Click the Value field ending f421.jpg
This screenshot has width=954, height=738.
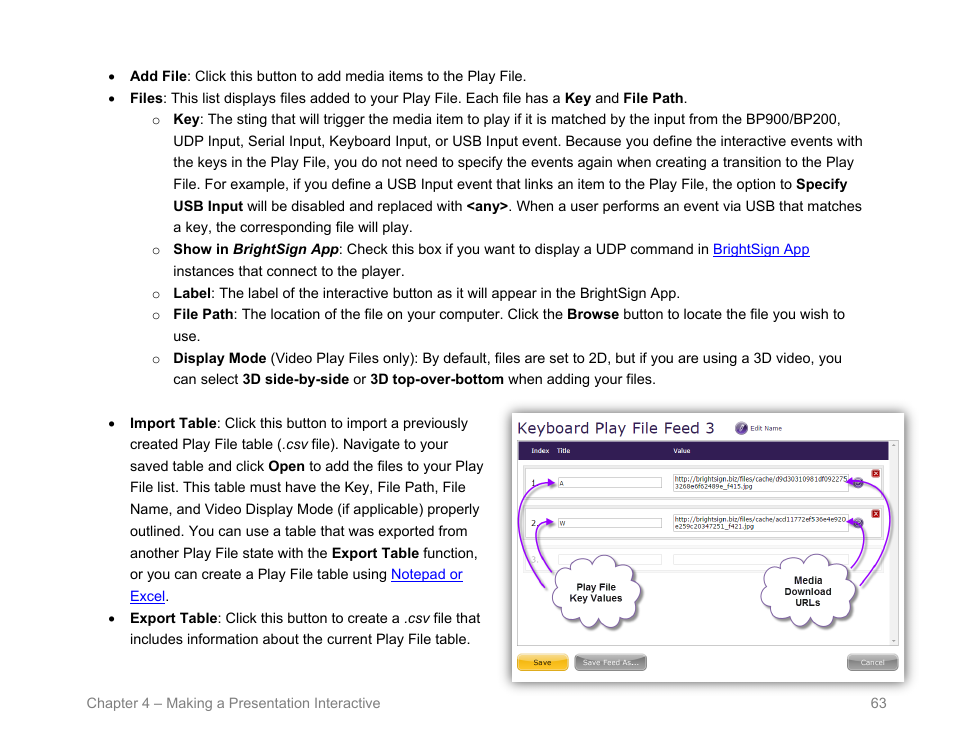coord(761,523)
